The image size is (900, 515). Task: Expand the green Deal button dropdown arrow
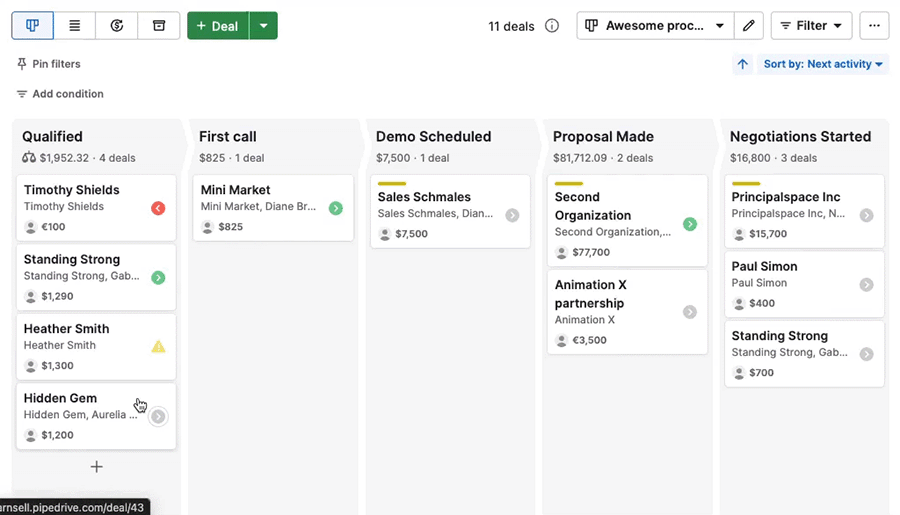click(x=264, y=26)
